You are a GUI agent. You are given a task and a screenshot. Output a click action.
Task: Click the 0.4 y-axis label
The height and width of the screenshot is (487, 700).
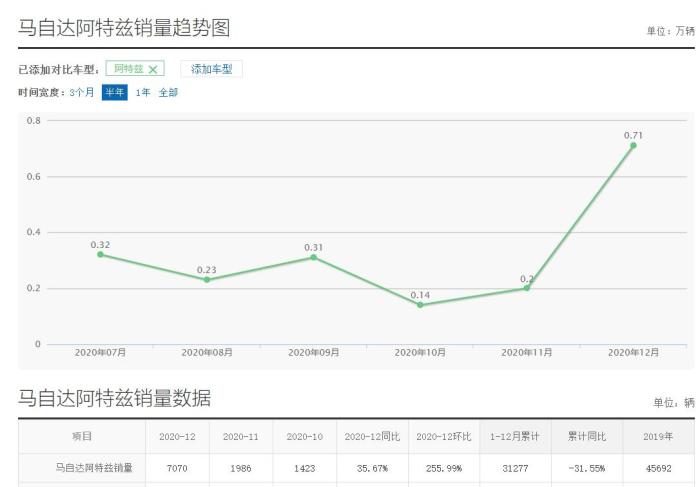point(33,232)
